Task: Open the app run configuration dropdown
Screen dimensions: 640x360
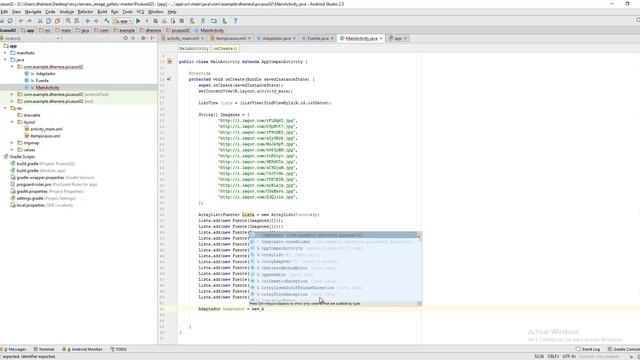Action: click(x=123, y=21)
